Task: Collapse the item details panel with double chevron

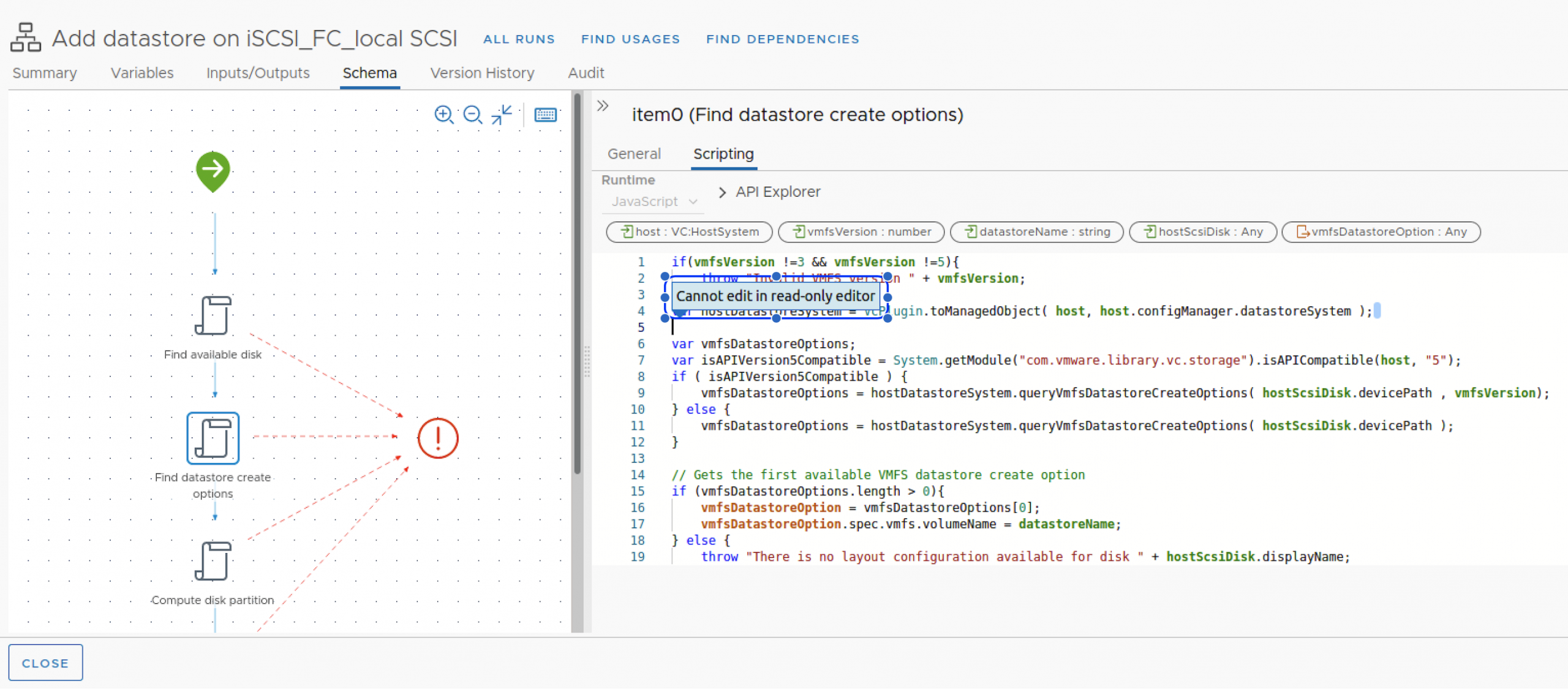Action: [x=603, y=106]
